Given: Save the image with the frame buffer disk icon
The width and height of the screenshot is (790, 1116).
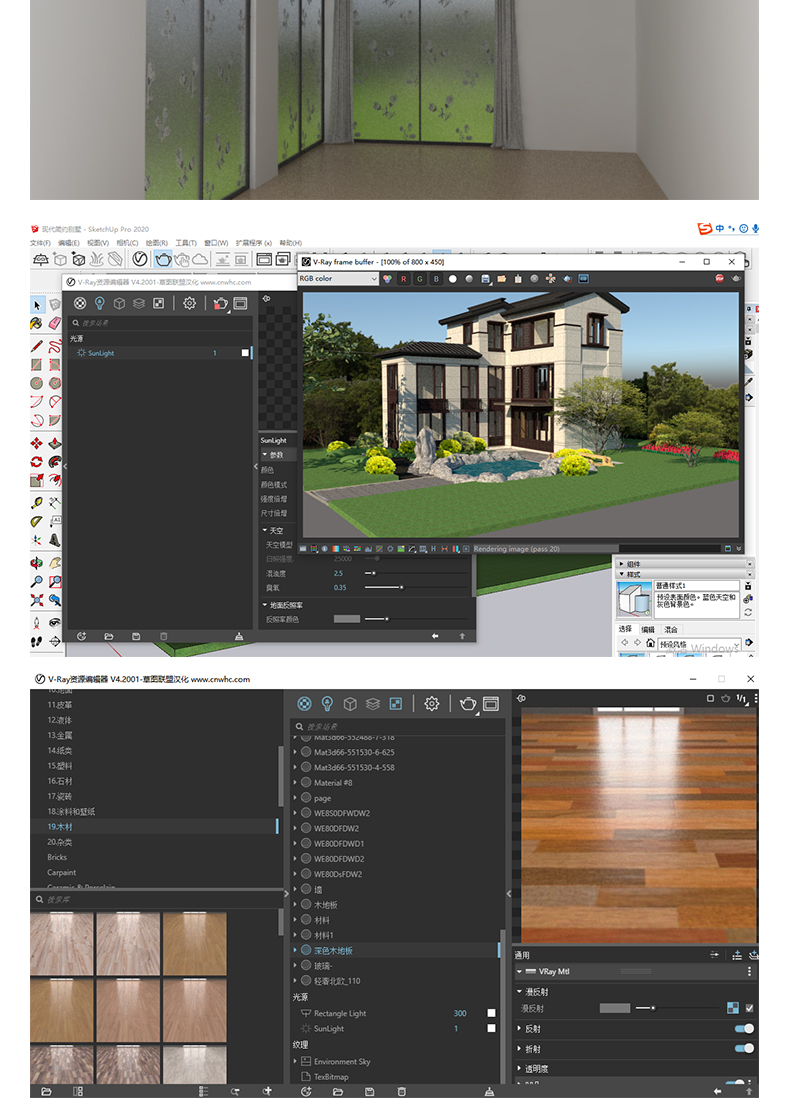Looking at the screenshot, I should [485, 279].
